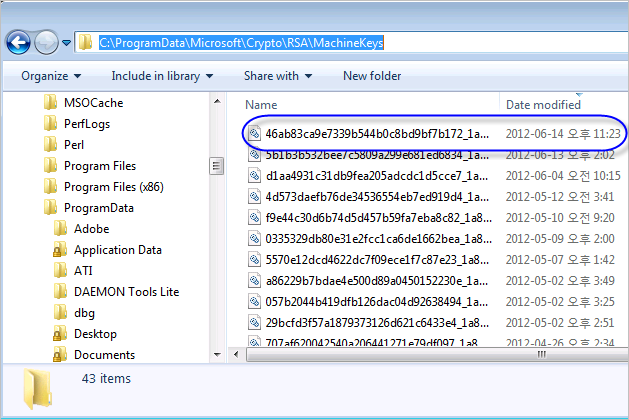
Task: Open the Program Files folder in the tree
Action: point(100,166)
